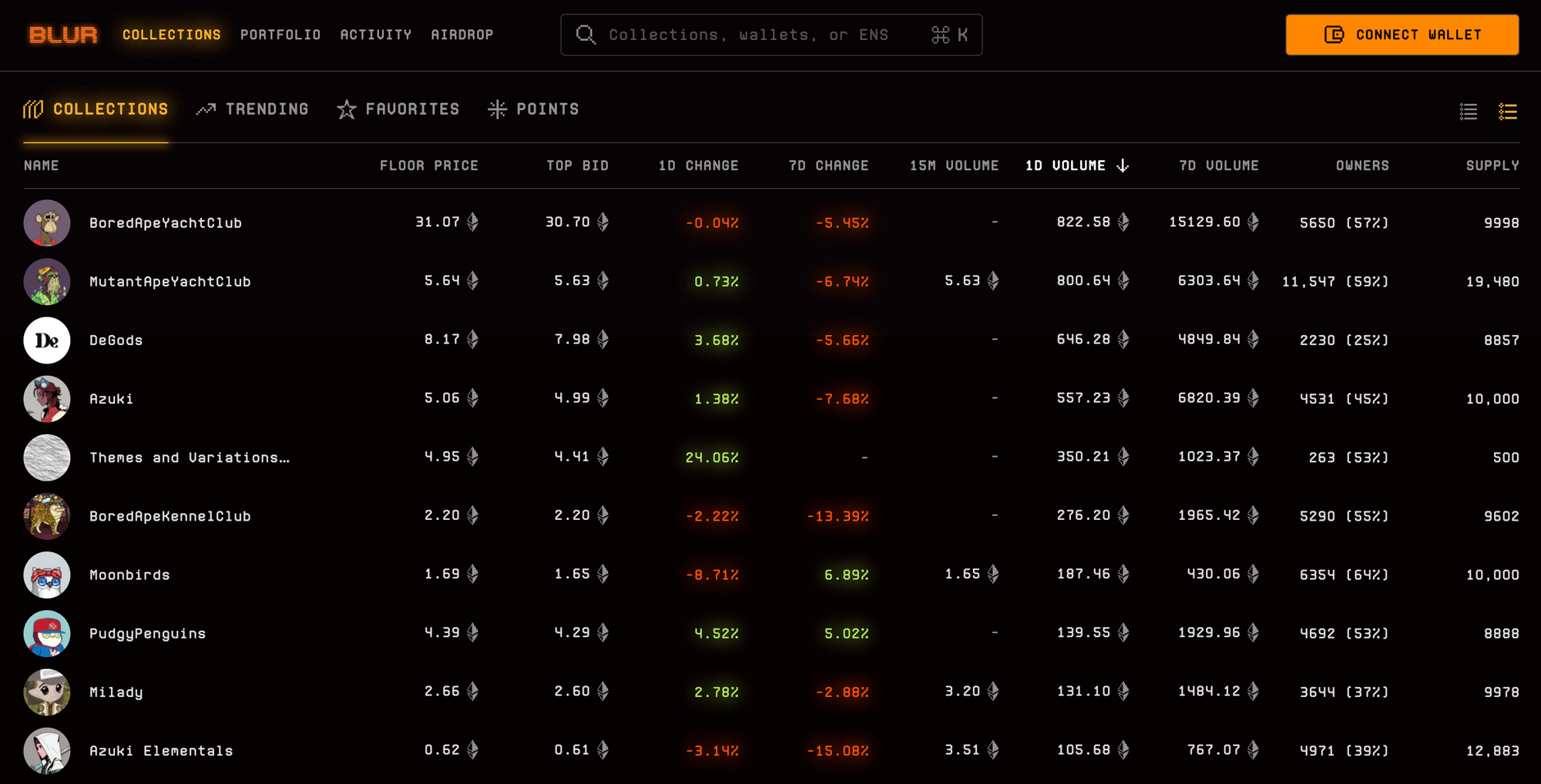Sort by Floor Price column
Viewport: 1541px width, 784px height.
[x=428, y=166]
